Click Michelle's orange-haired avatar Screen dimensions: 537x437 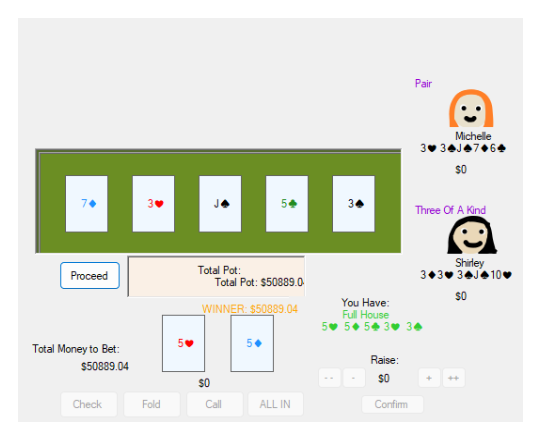471,108
